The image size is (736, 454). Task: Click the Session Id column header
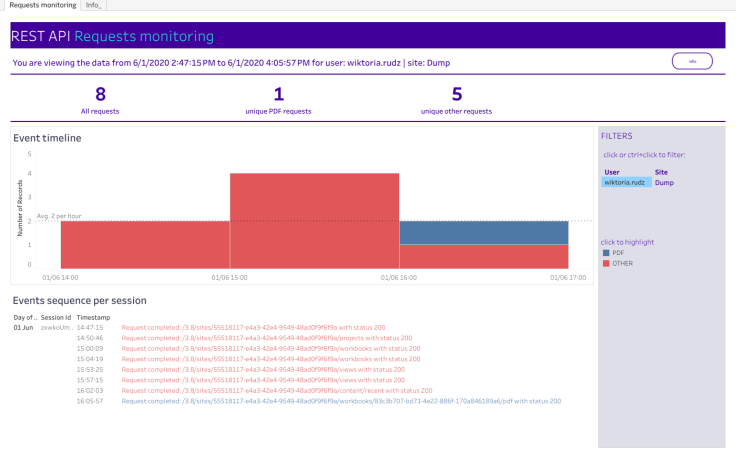(55, 316)
